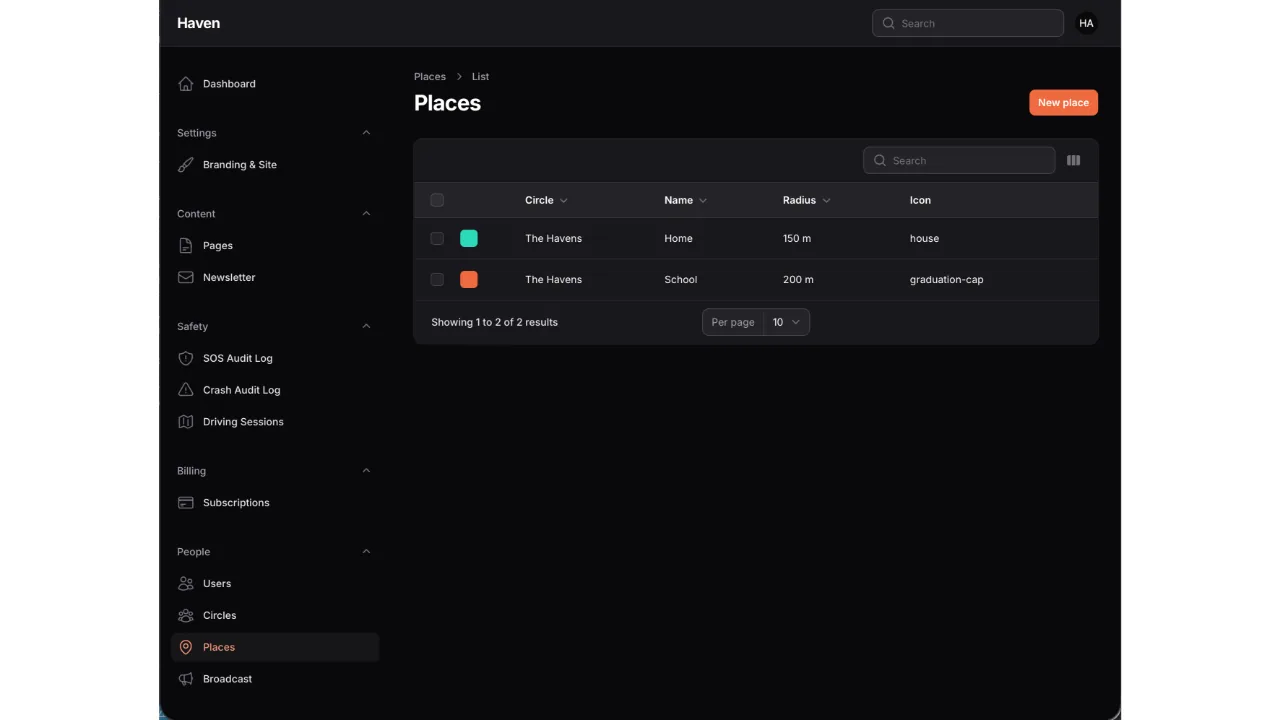Focus the global Search field in header
Screen dimensions: 1280x720
click(968, 23)
